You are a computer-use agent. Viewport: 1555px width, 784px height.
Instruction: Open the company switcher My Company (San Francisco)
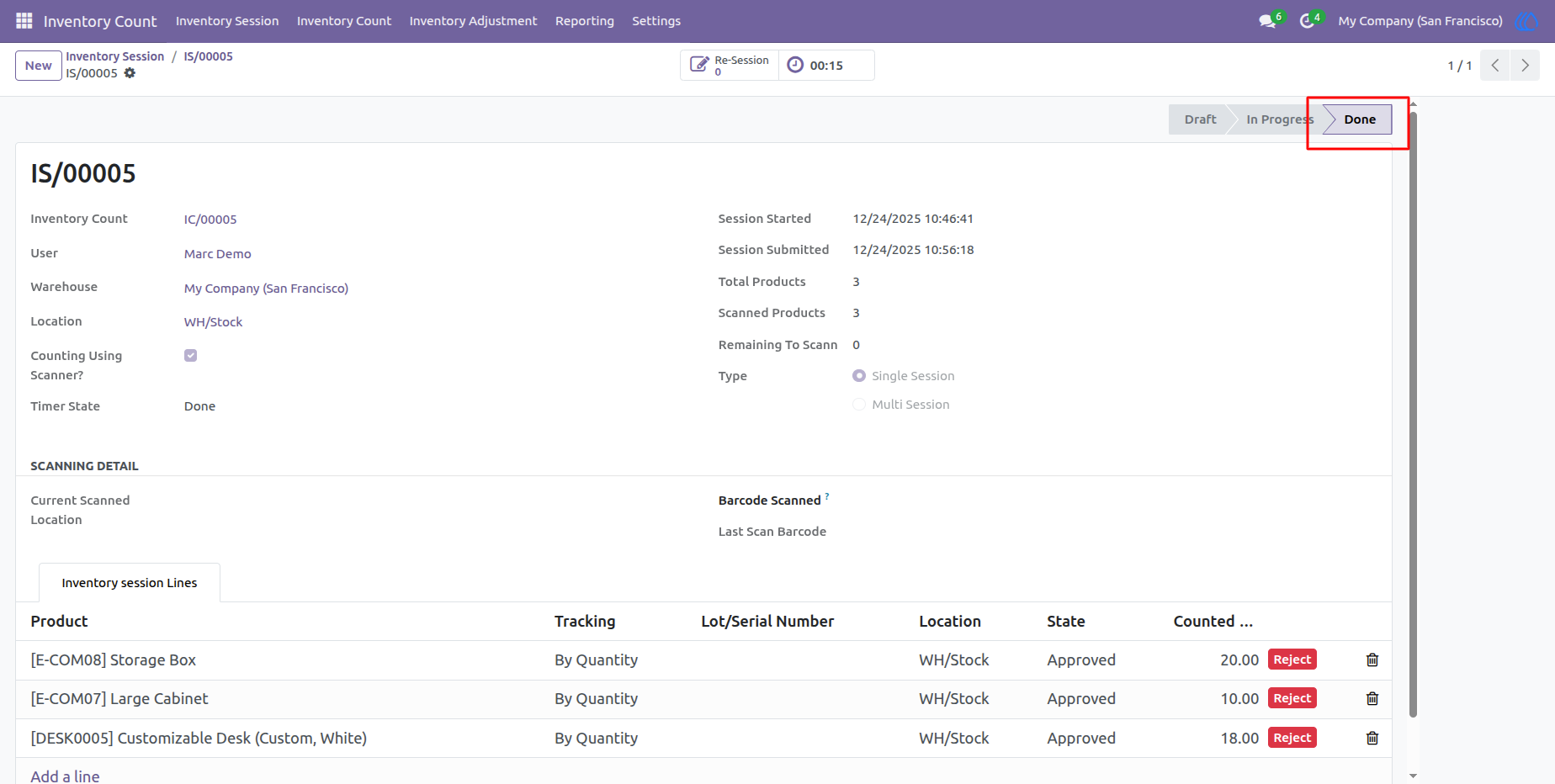[1420, 21]
